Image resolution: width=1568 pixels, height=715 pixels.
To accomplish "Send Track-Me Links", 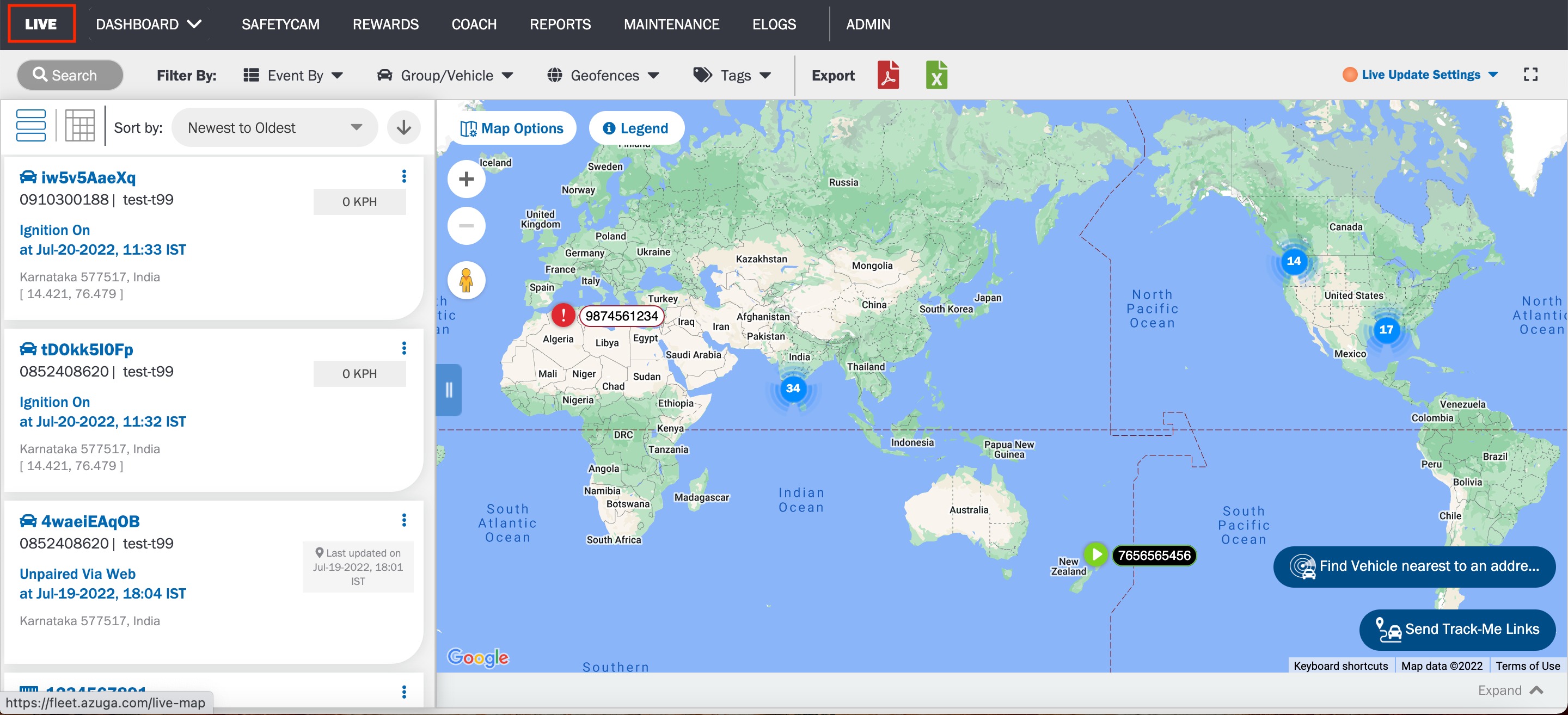I will pos(1457,629).
